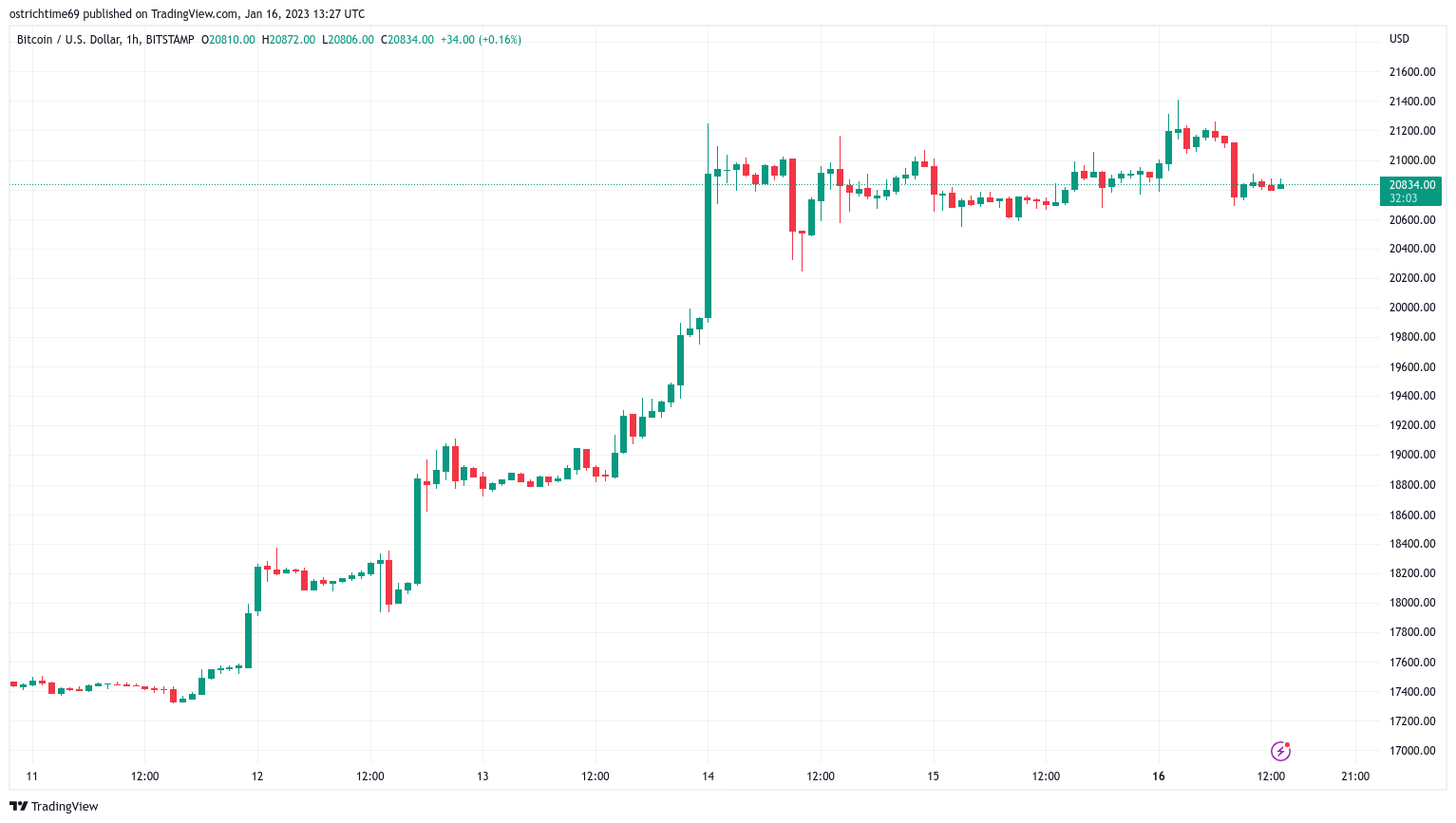Select date 14 on the time axis

[x=709, y=776]
